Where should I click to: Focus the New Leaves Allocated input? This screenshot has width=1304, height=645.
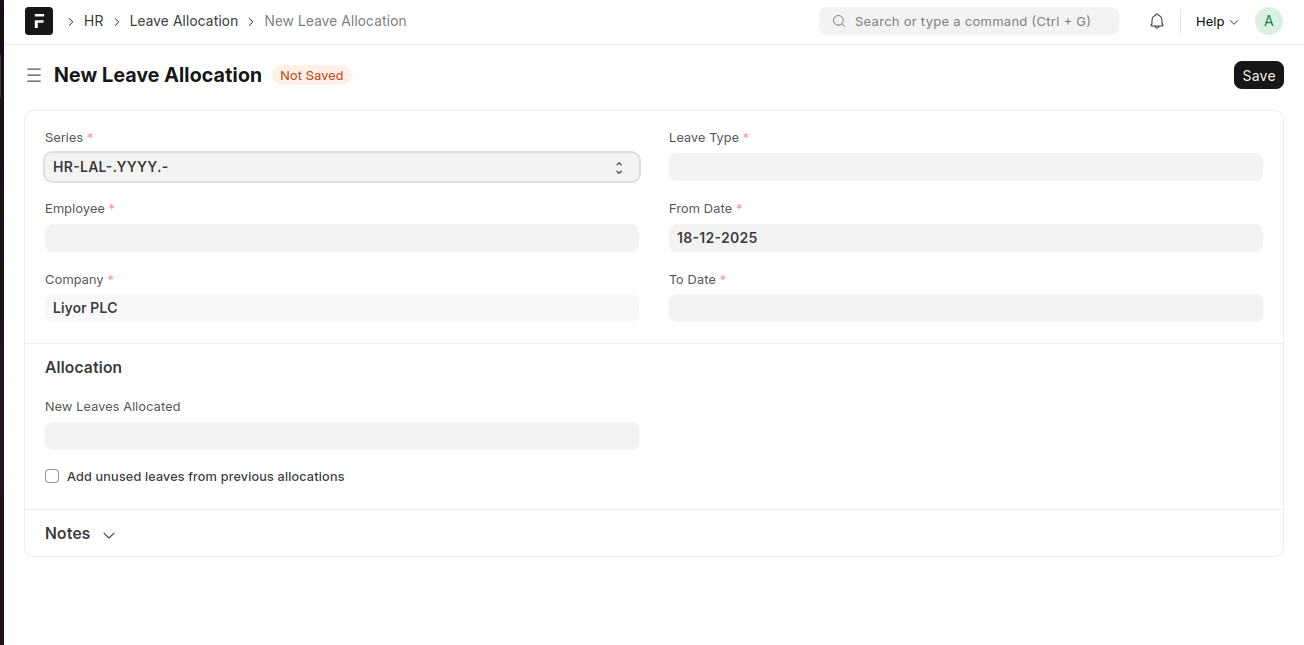(x=341, y=436)
